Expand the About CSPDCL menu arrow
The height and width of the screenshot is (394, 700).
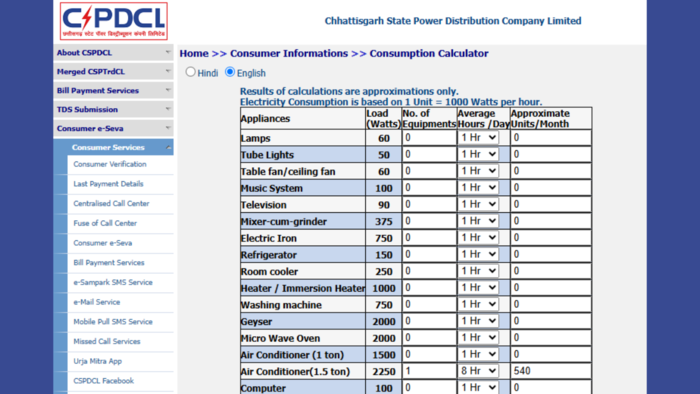pos(167,52)
